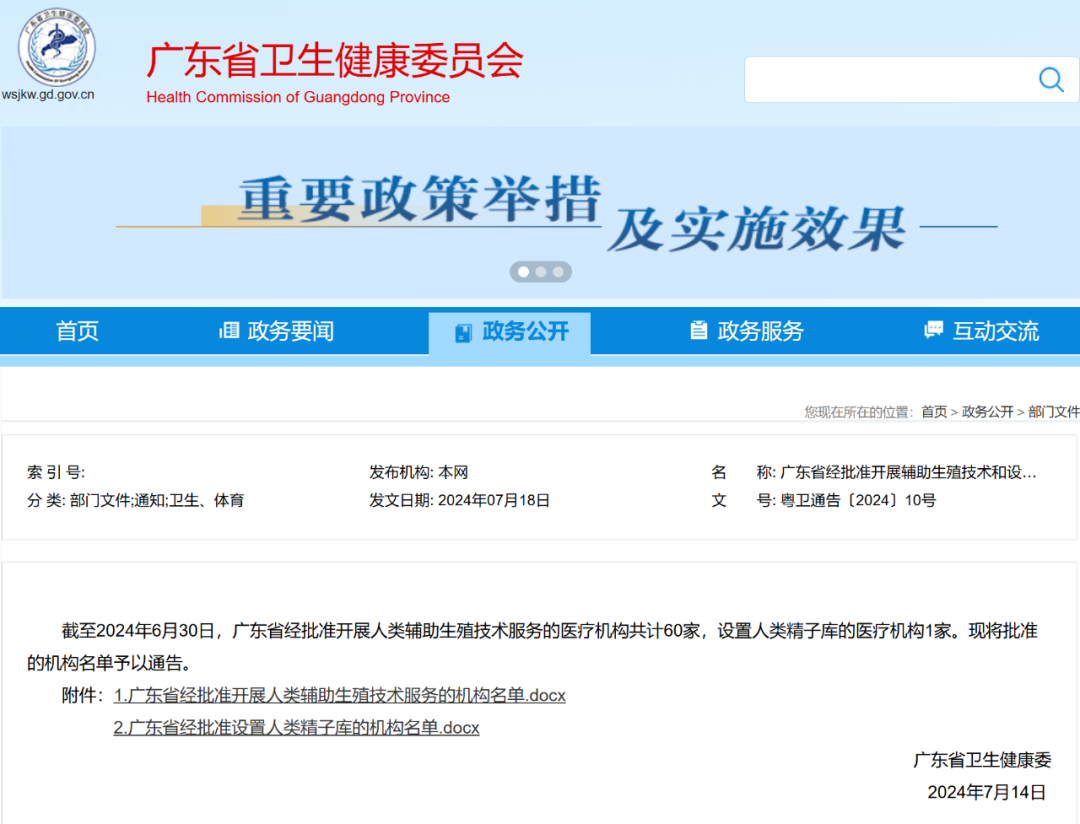Click the truncated document title after 名称

click(x=908, y=473)
